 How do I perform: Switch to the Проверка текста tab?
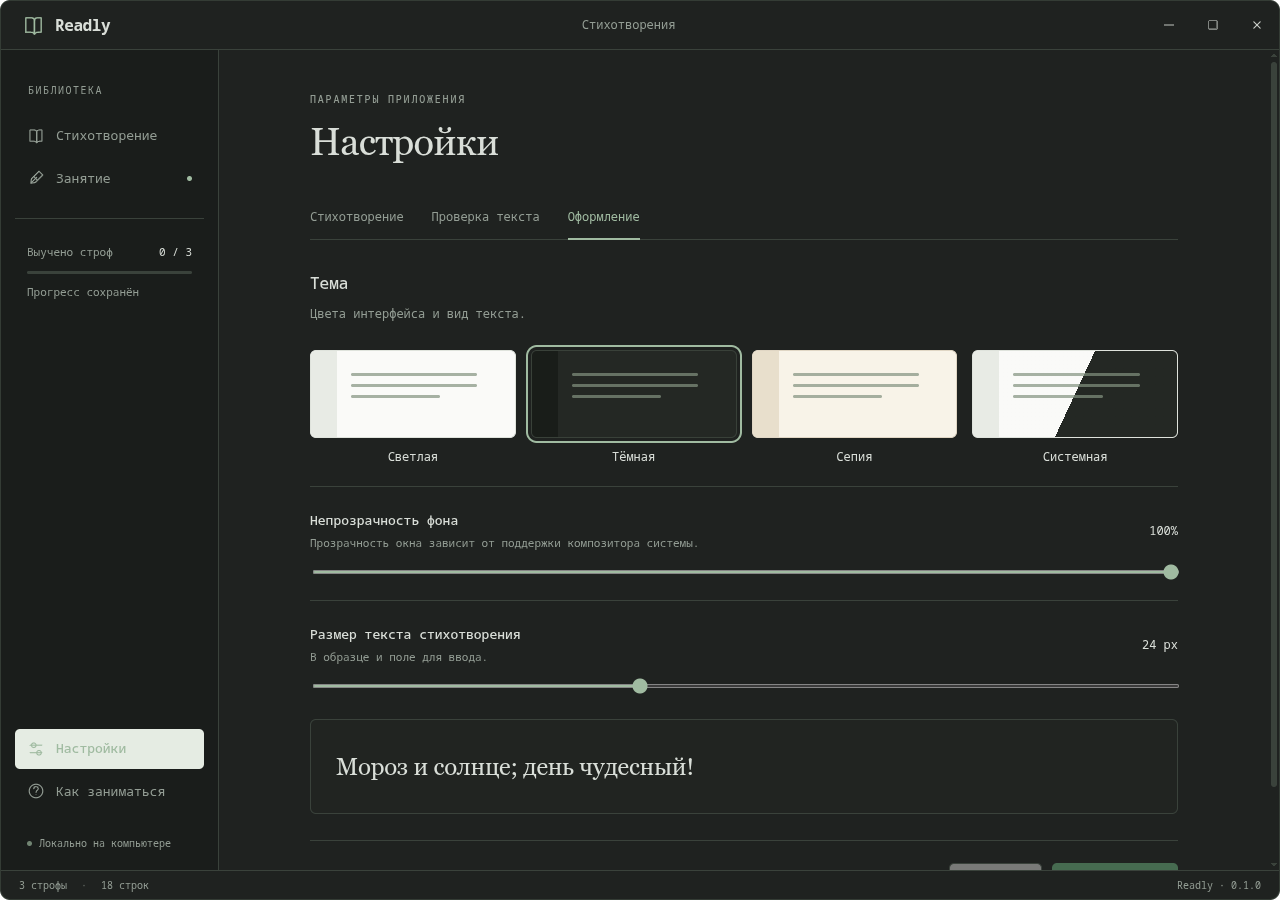coord(485,217)
